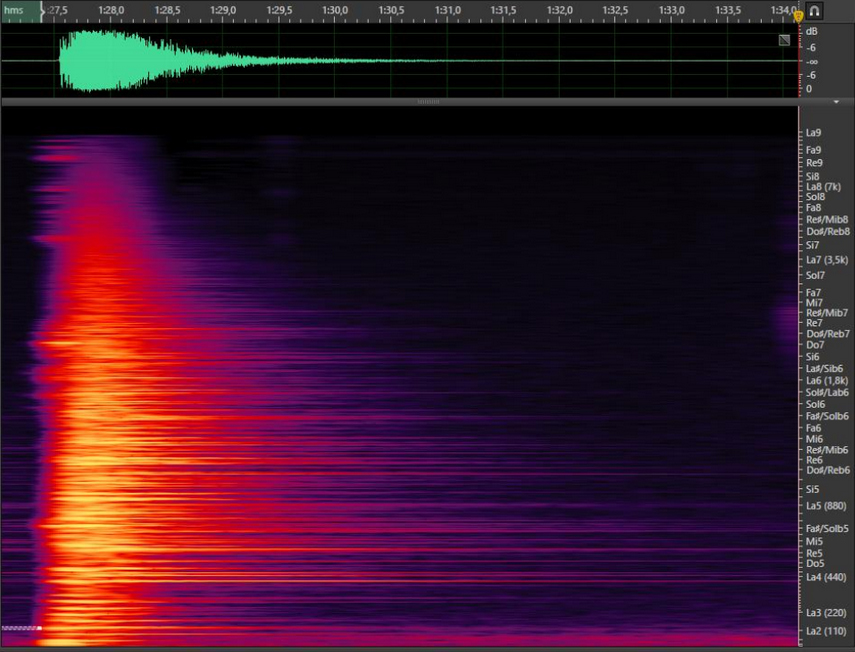Click the La2 (110) frequency label
This screenshot has width=855, height=652.
click(x=826, y=631)
